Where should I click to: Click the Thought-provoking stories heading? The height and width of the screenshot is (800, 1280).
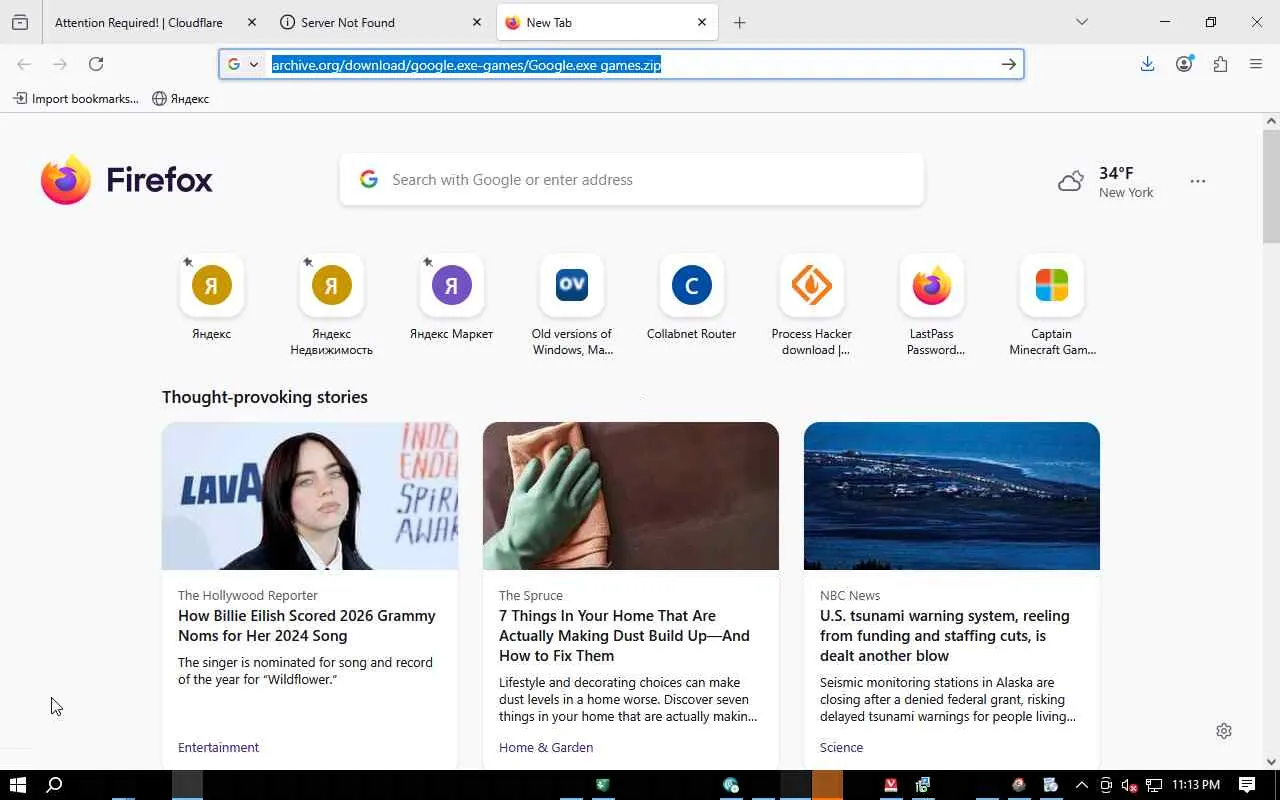[x=265, y=397]
